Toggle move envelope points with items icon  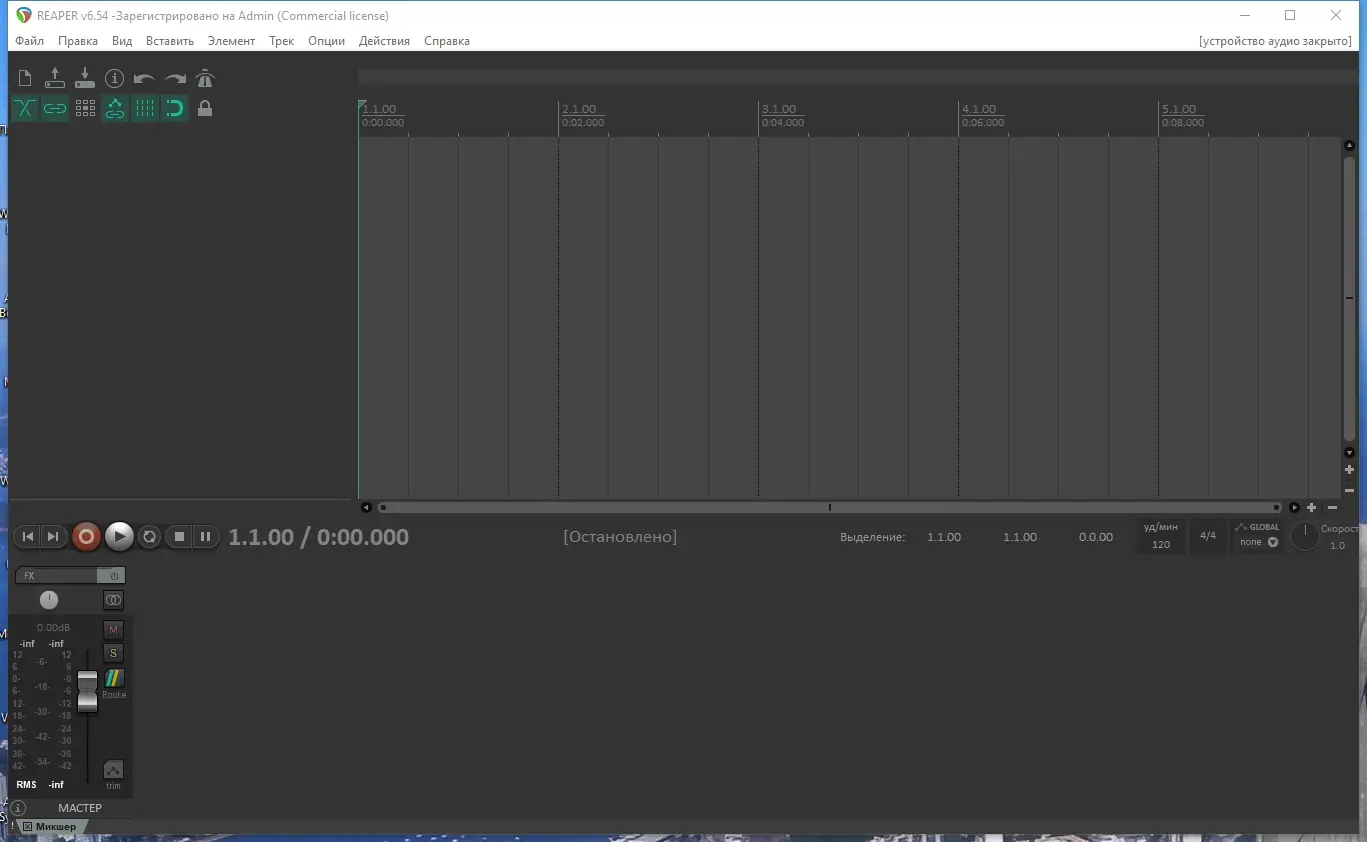point(115,108)
